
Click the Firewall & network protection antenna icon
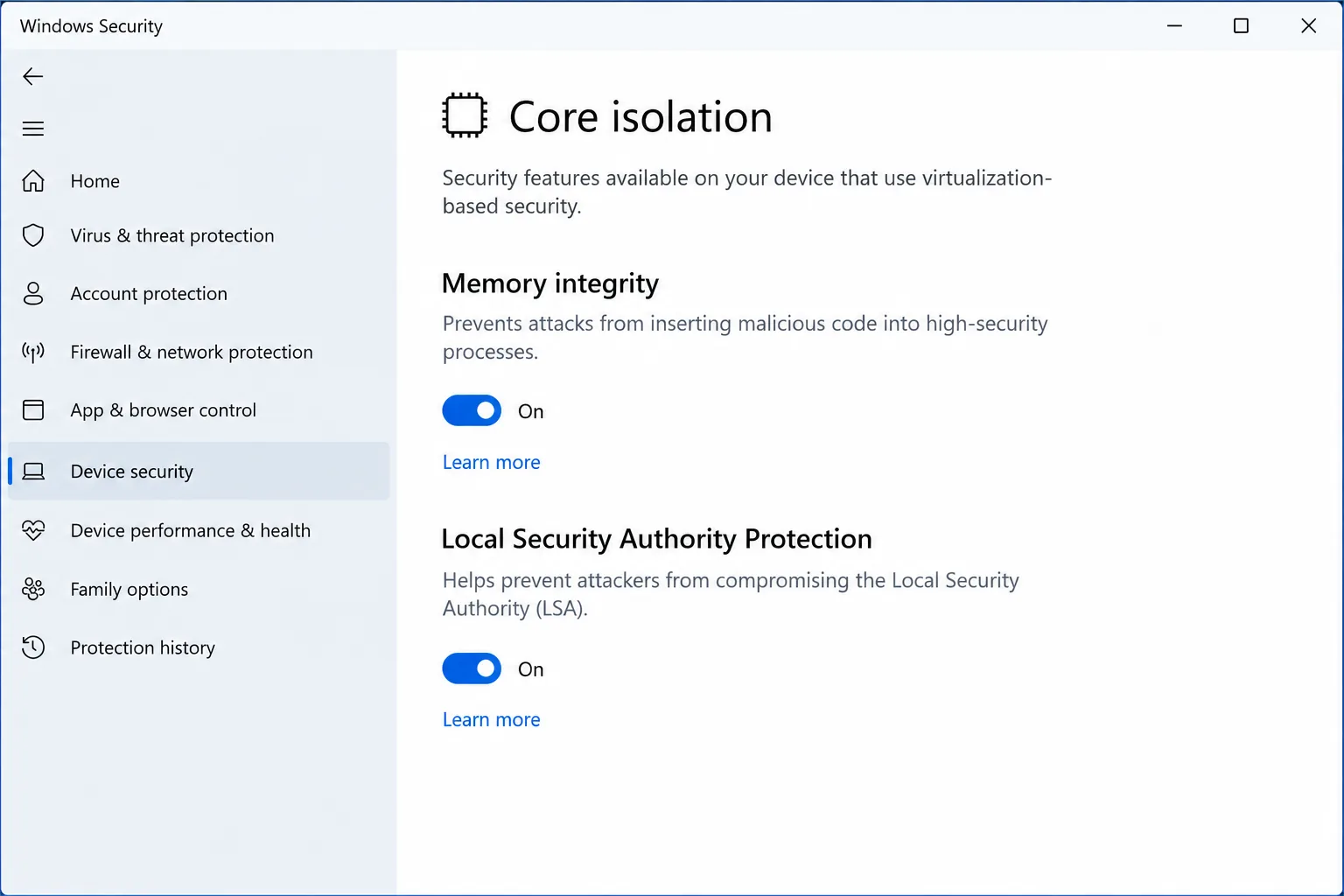coord(33,352)
